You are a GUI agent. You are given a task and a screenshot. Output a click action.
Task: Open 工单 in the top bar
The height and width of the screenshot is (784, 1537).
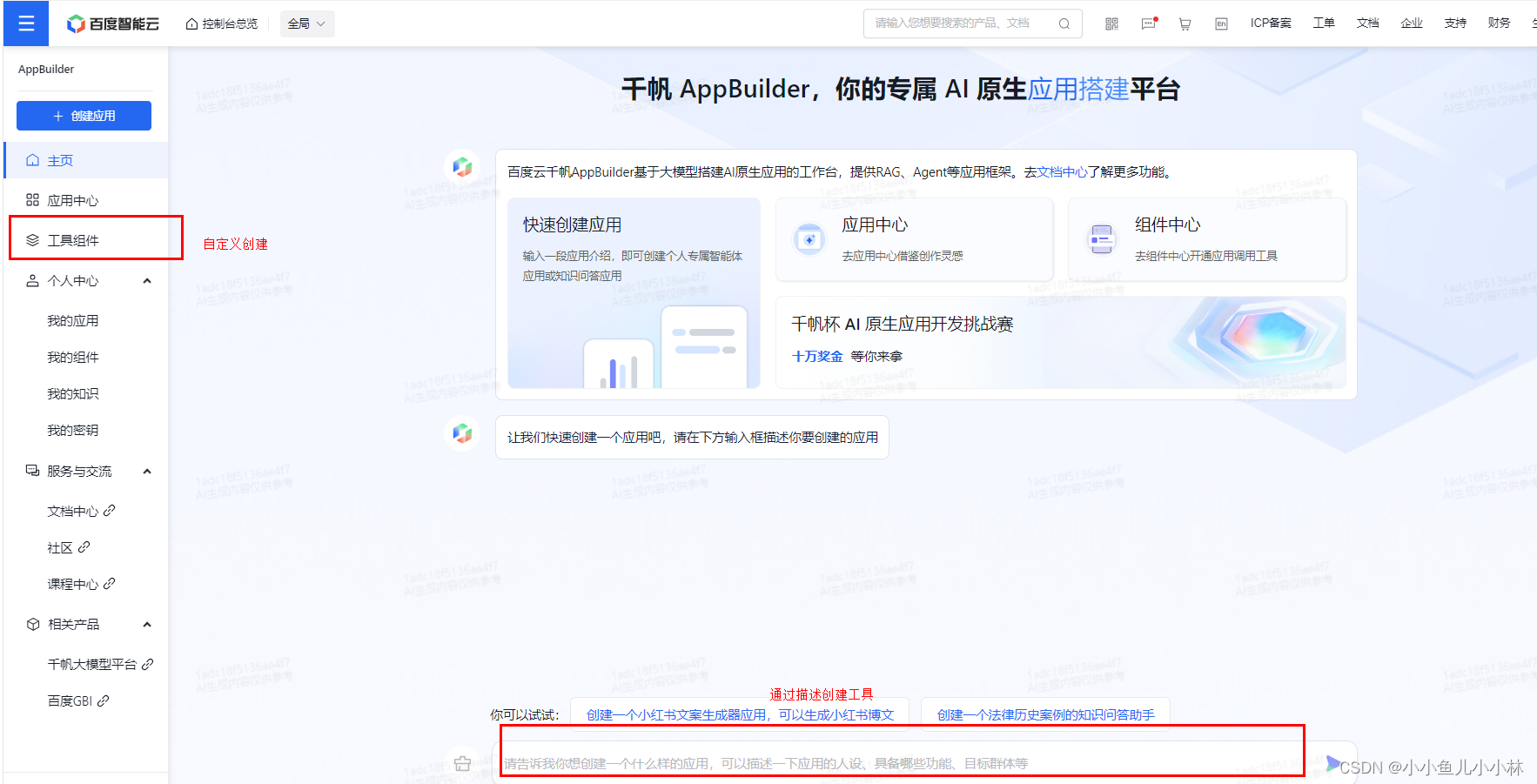pyautogui.click(x=1324, y=23)
